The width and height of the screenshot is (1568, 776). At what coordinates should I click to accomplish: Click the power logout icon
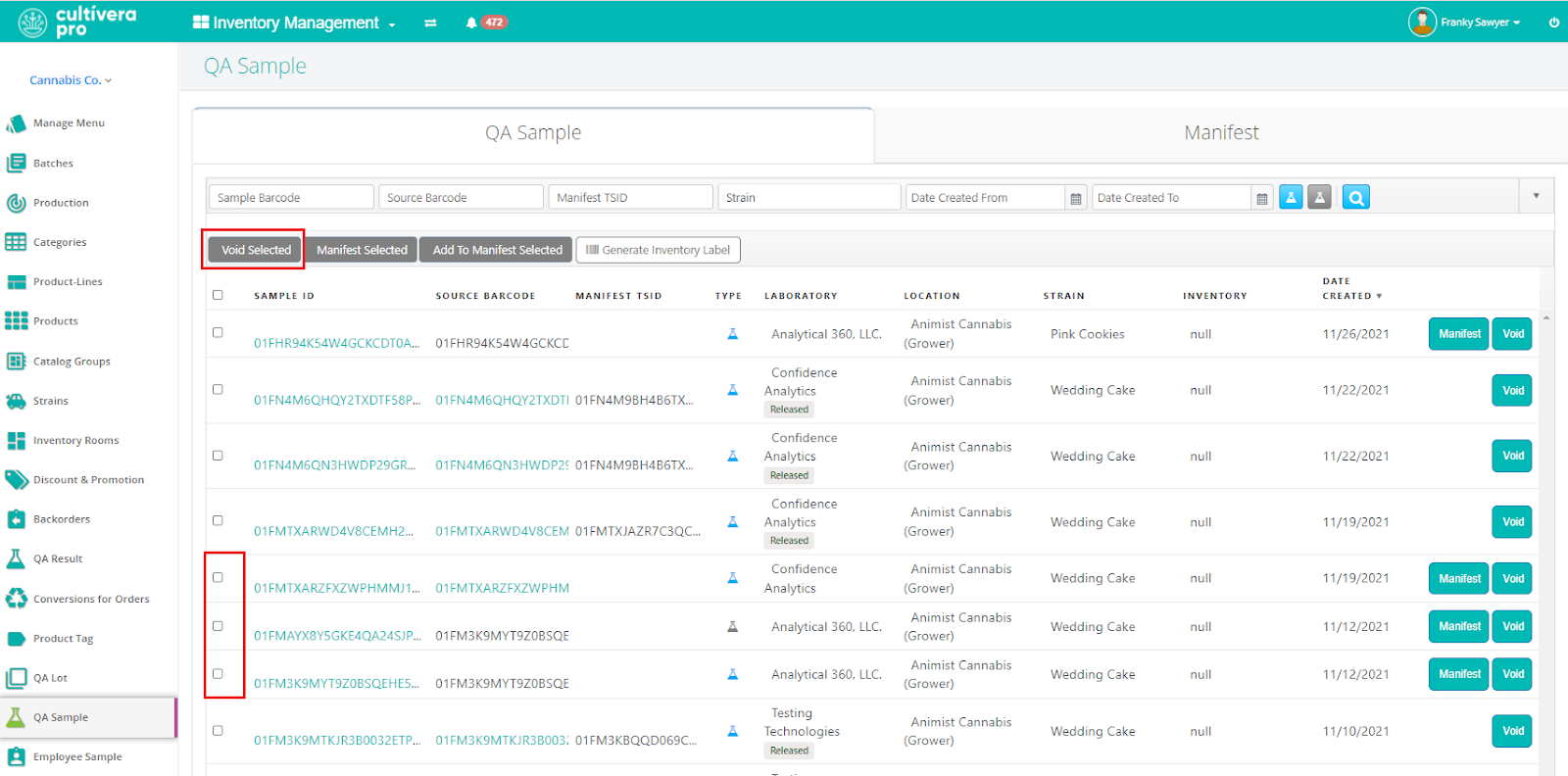coord(1553,23)
